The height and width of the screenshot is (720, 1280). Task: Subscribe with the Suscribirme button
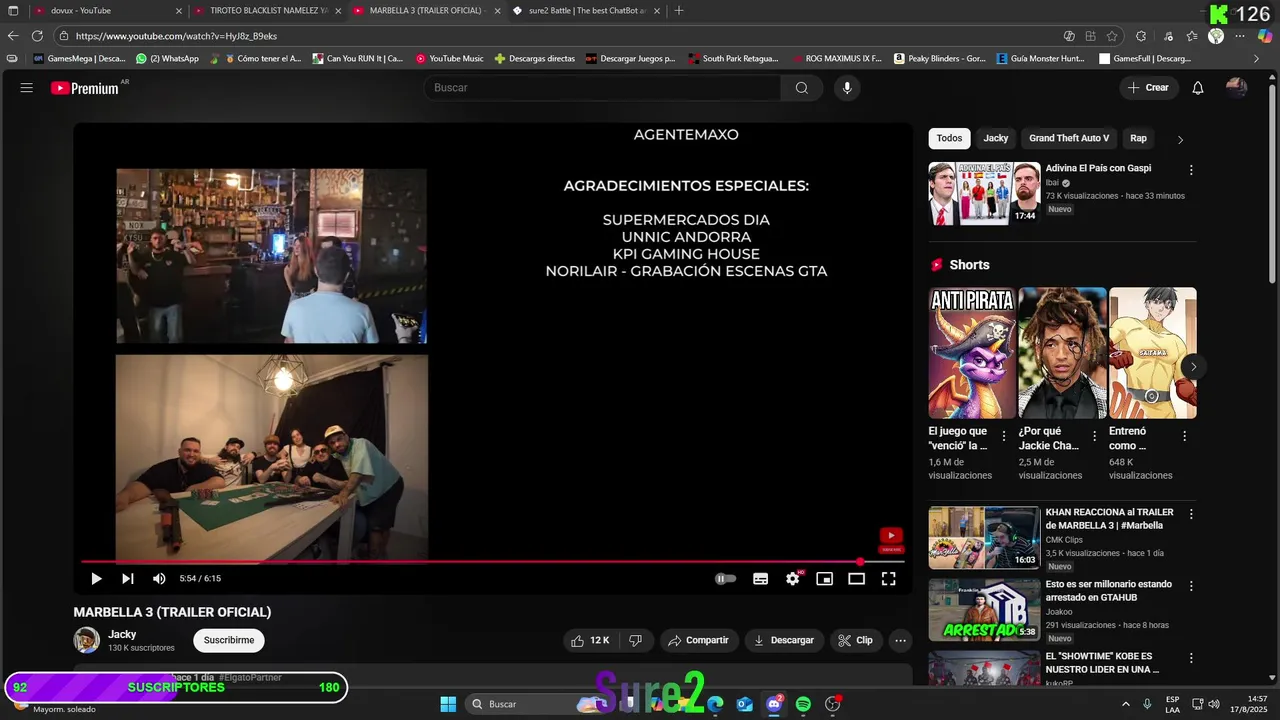(229, 640)
